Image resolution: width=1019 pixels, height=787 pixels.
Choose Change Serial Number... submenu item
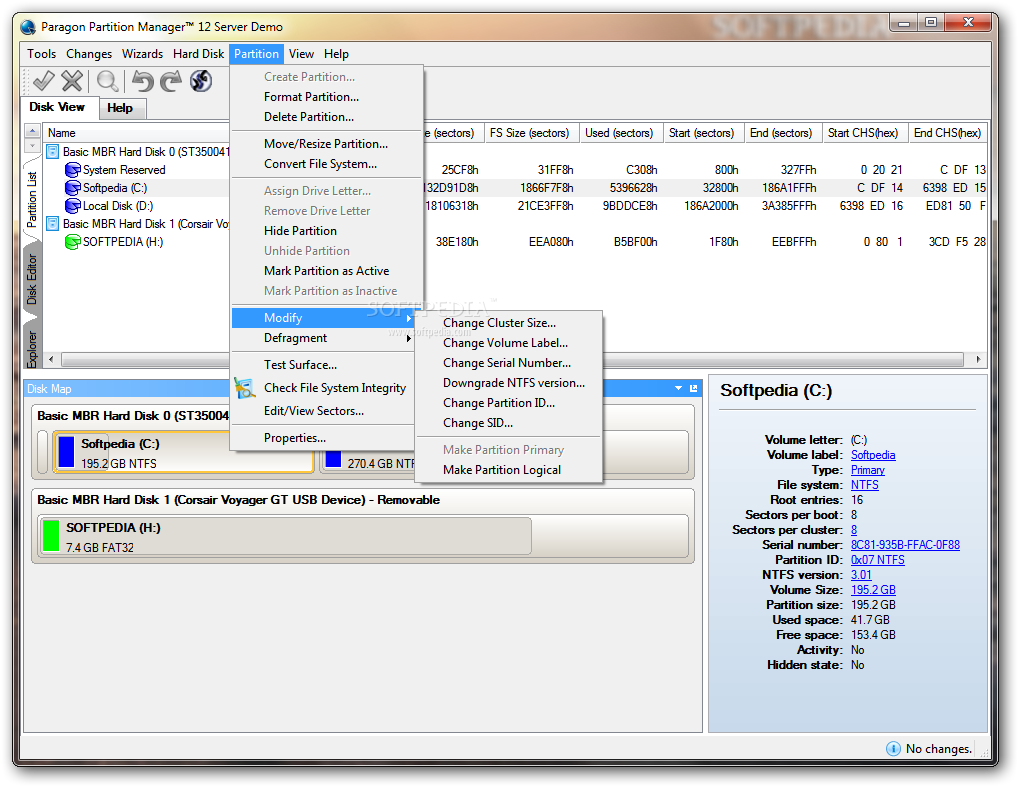click(x=509, y=363)
